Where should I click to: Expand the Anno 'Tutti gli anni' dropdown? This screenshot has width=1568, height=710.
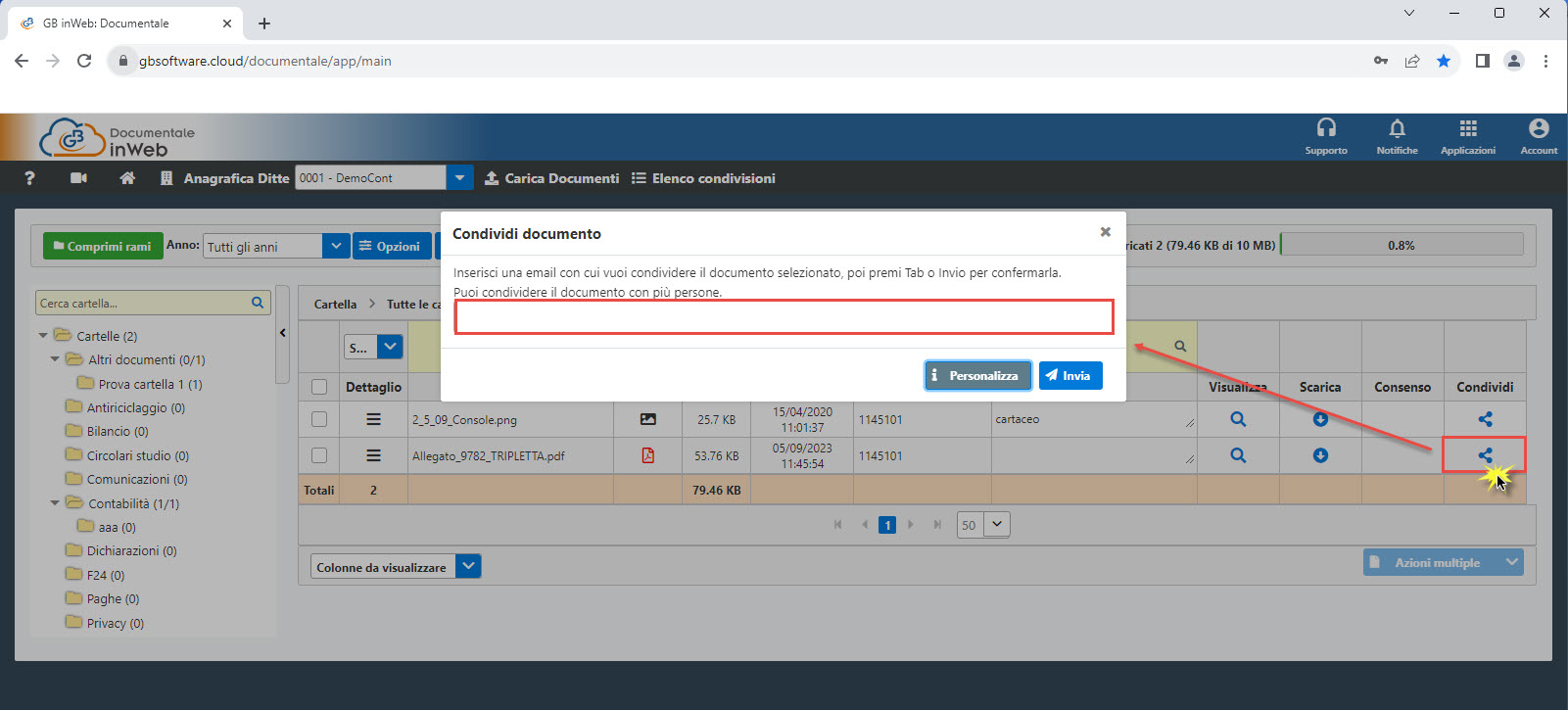coord(336,246)
